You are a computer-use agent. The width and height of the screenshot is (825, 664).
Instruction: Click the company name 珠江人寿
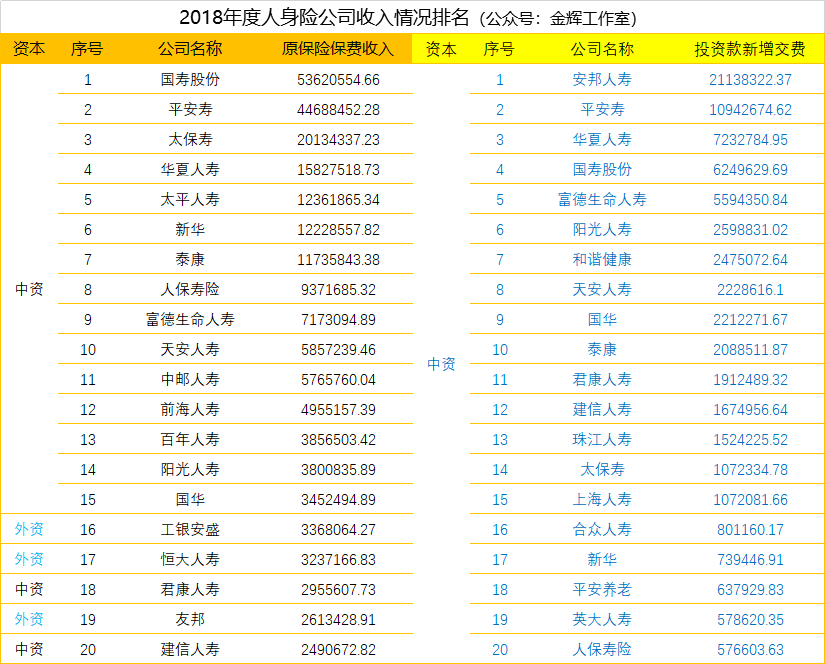(x=602, y=439)
